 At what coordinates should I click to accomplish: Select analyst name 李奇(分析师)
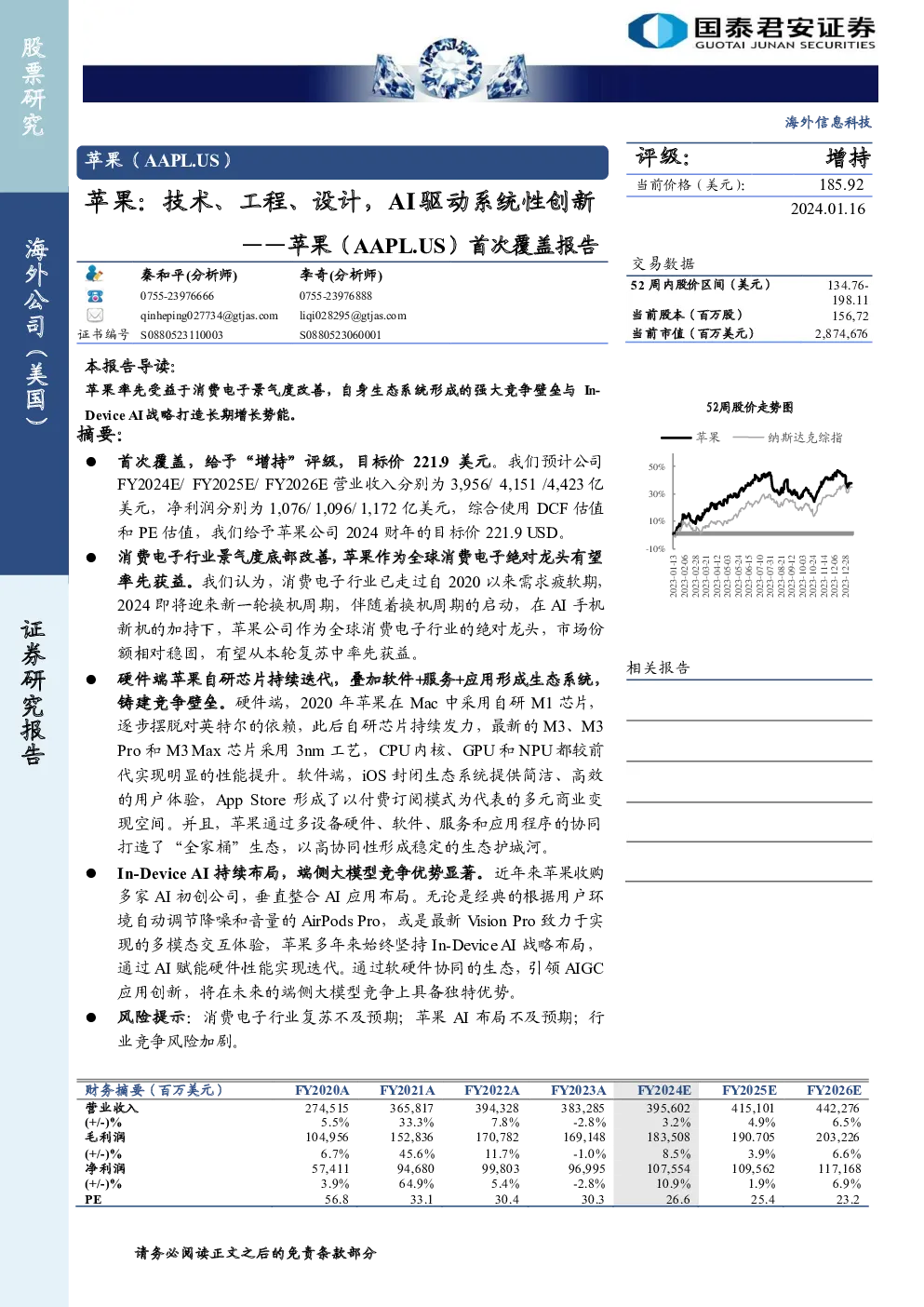click(341, 275)
